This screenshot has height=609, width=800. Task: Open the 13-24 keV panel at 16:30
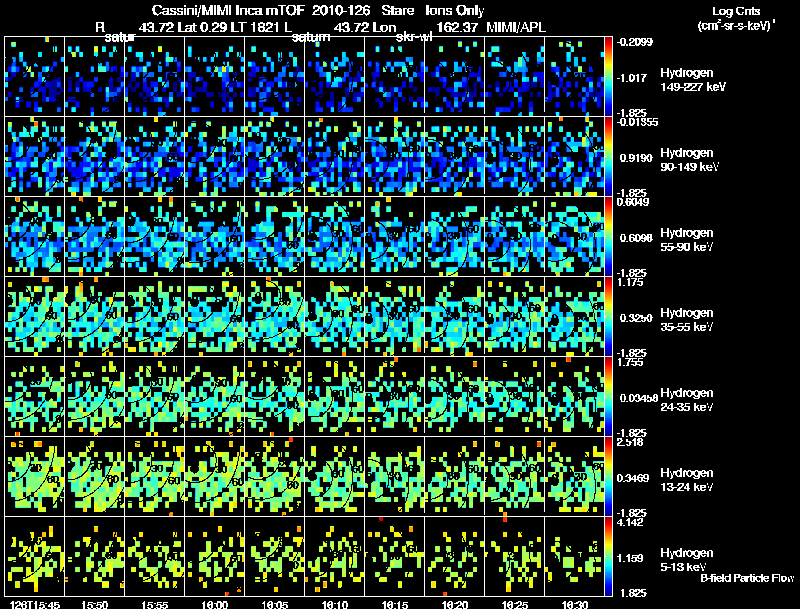[x=574, y=476]
